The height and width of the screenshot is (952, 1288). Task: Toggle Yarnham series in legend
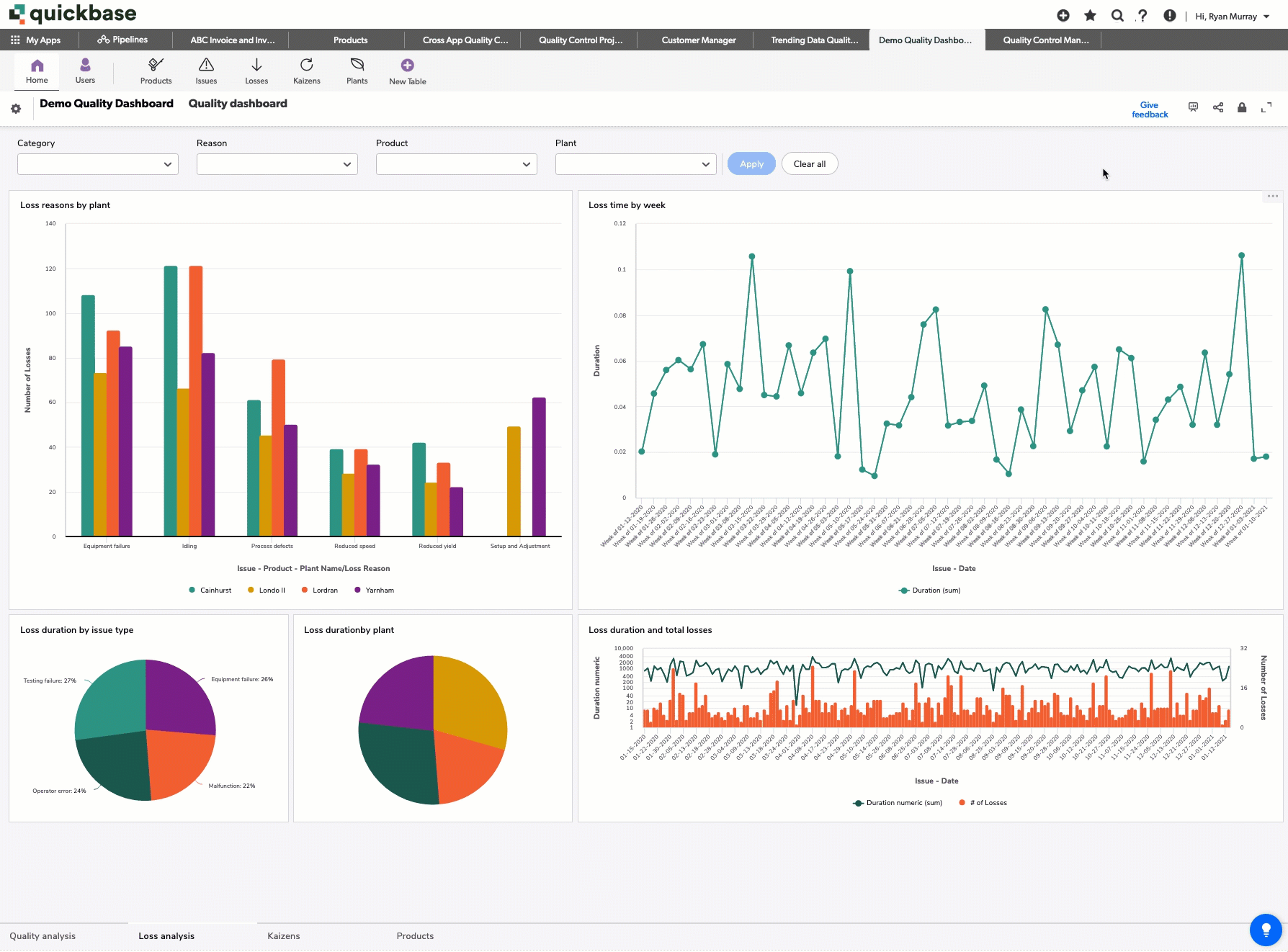tap(374, 590)
